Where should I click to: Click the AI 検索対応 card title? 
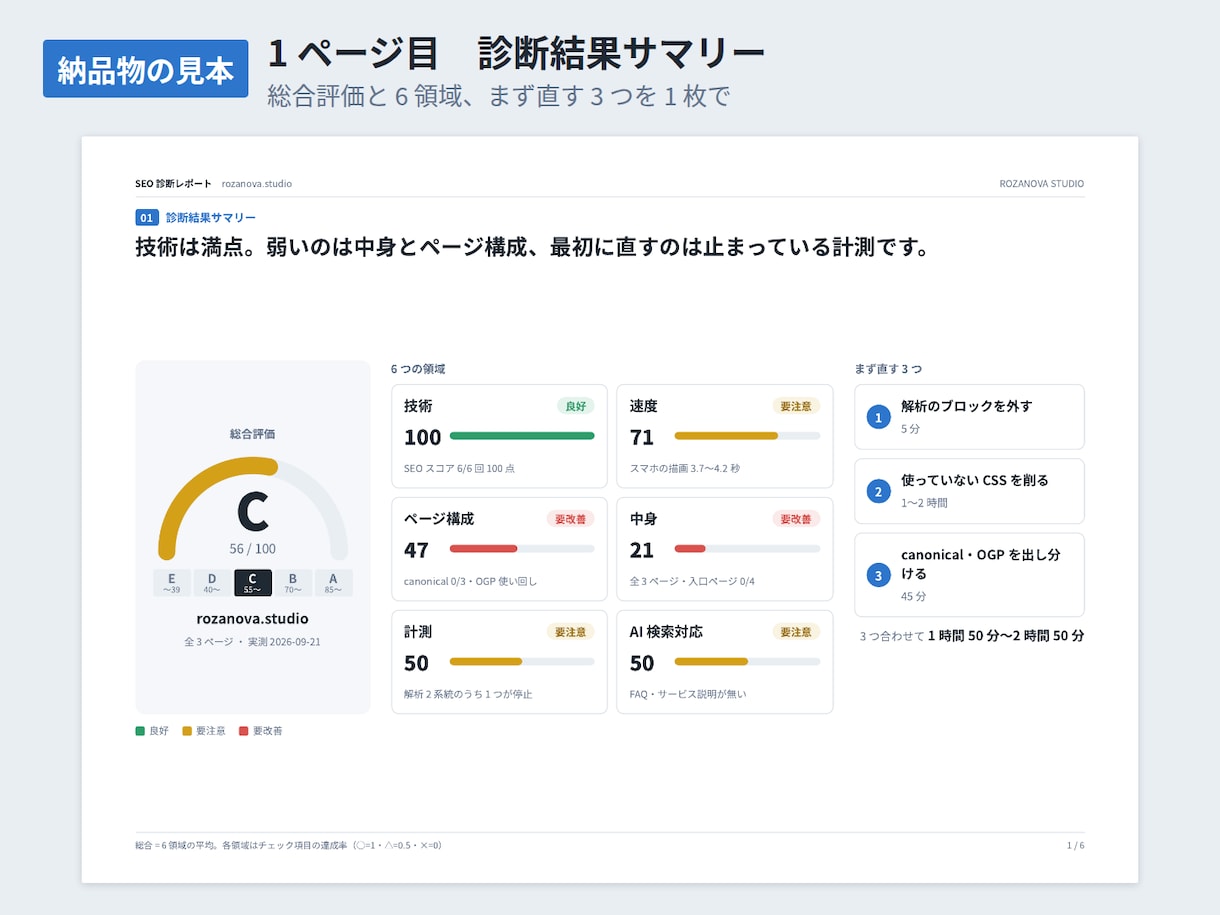coord(666,632)
